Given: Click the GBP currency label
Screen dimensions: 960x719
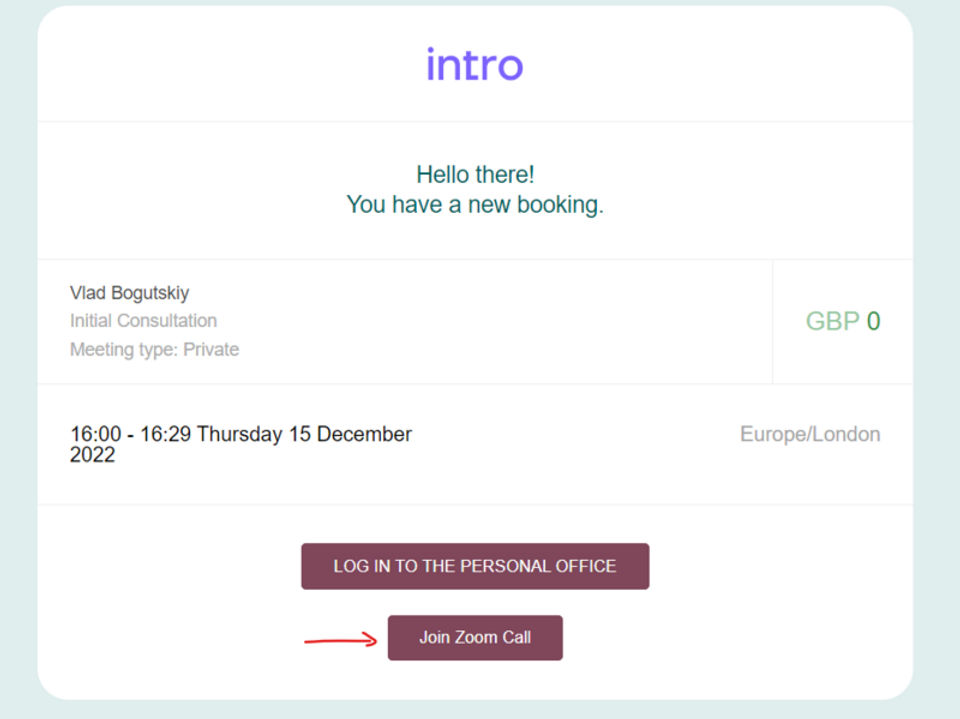Looking at the screenshot, I should [832, 321].
